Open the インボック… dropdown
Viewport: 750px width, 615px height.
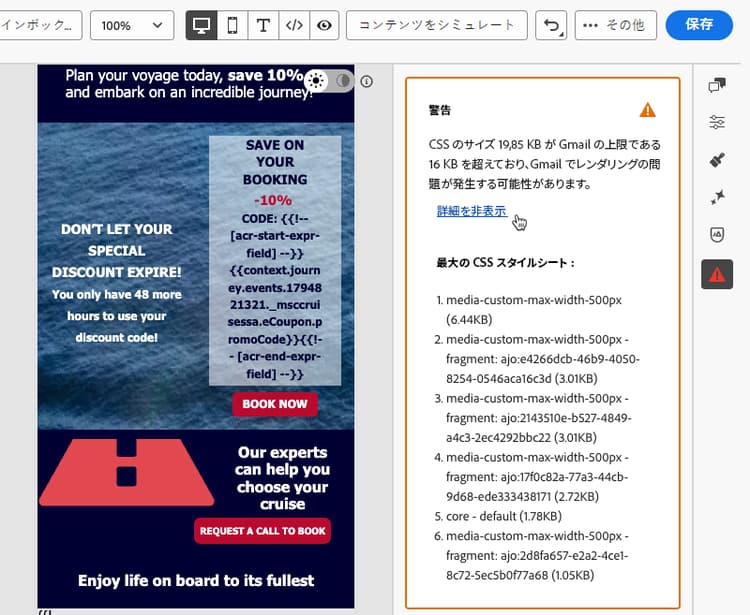(41, 25)
